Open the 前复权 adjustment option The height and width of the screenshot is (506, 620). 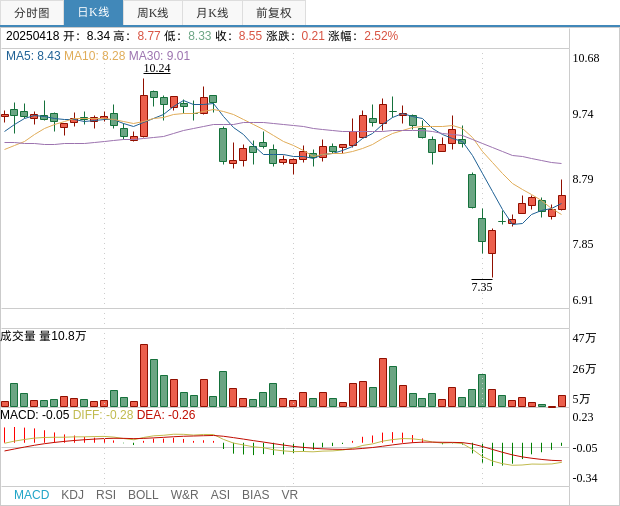pyautogui.click(x=273, y=13)
